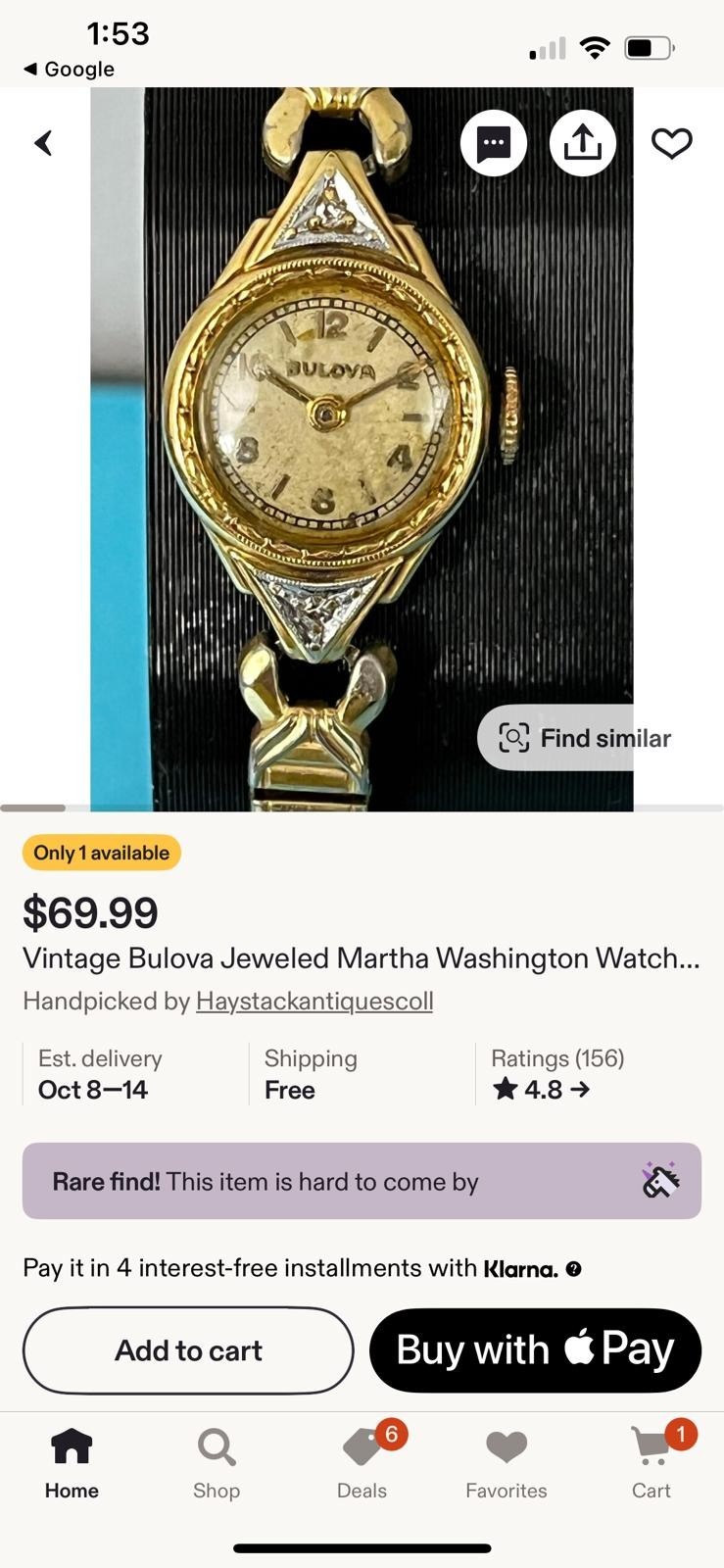The height and width of the screenshot is (1568, 724).
Task: Return to Google via back link
Action: [x=69, y=69]
